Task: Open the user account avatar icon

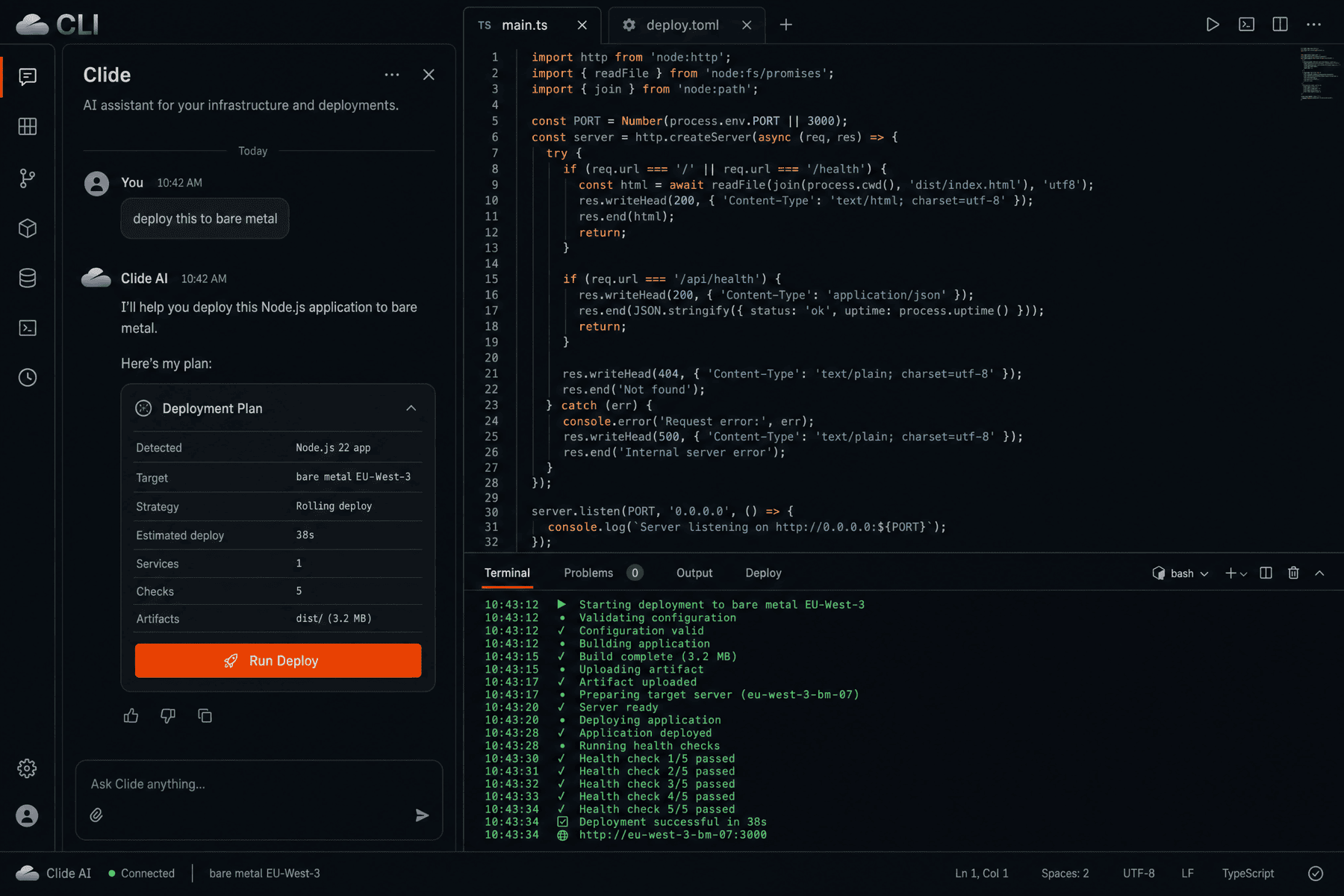Action: pyautogui.click(x=28, y=815)
